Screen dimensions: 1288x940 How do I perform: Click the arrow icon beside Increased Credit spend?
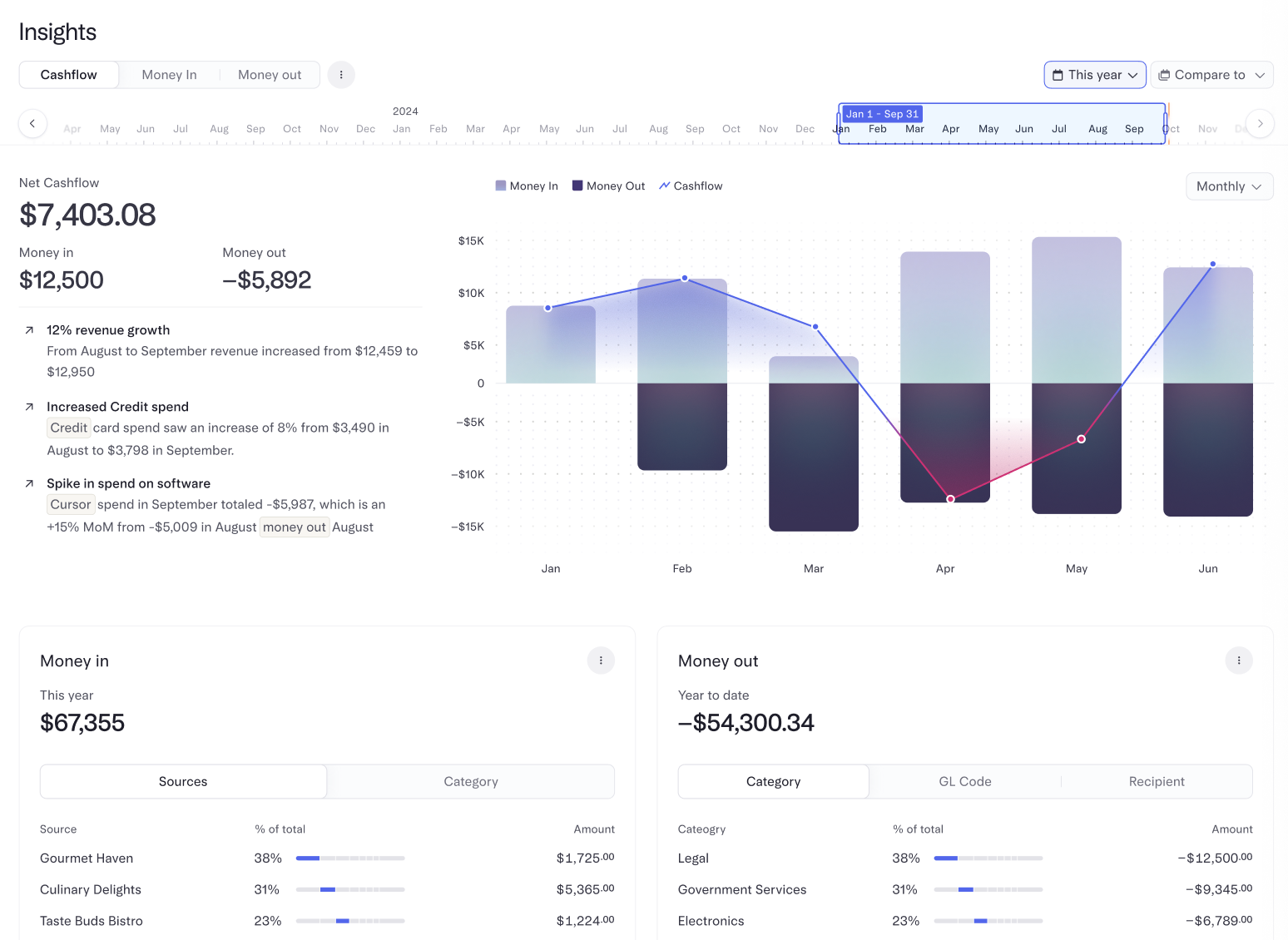[x=29, y=407]
